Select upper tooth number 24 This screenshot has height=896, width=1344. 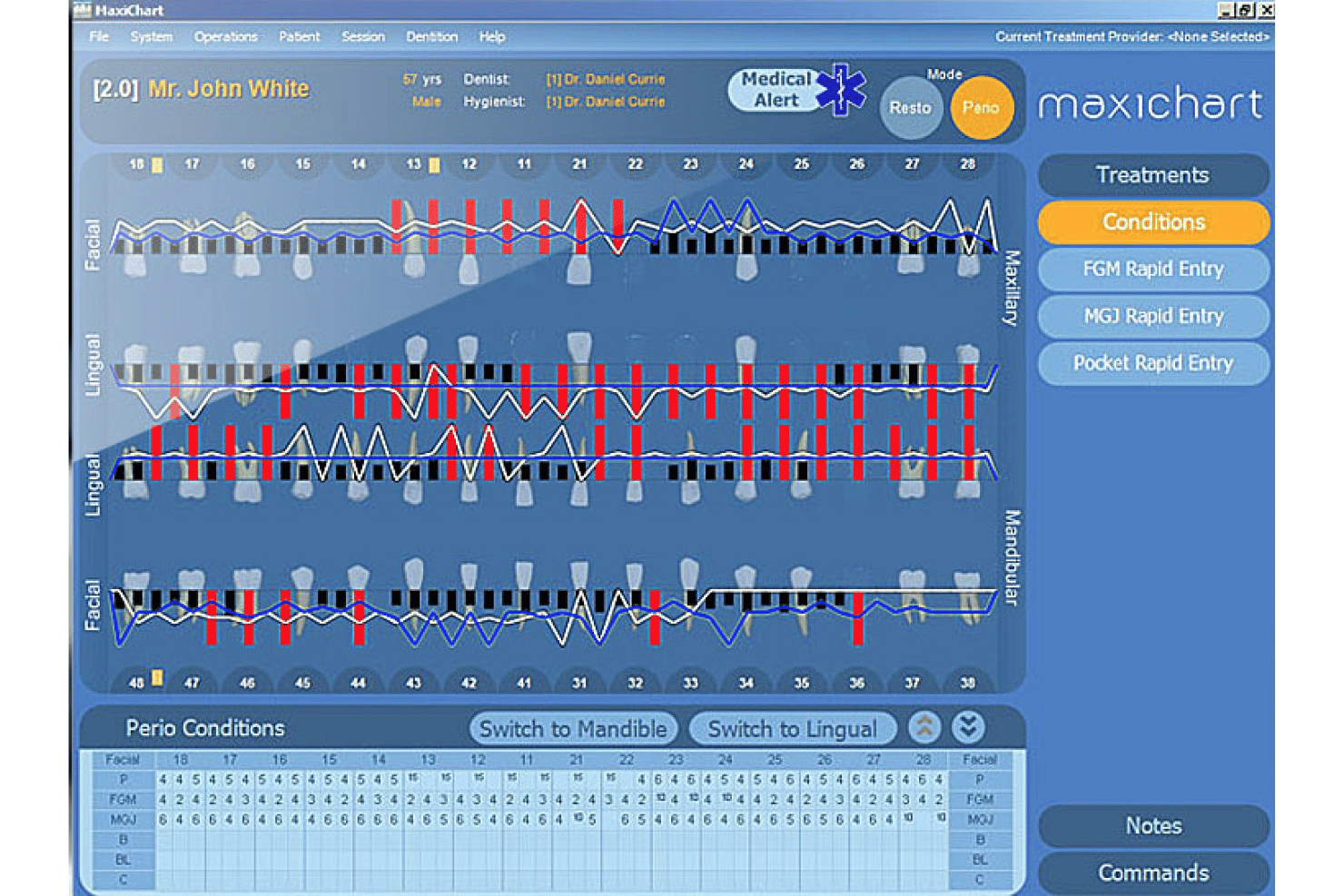coord(746,164)
